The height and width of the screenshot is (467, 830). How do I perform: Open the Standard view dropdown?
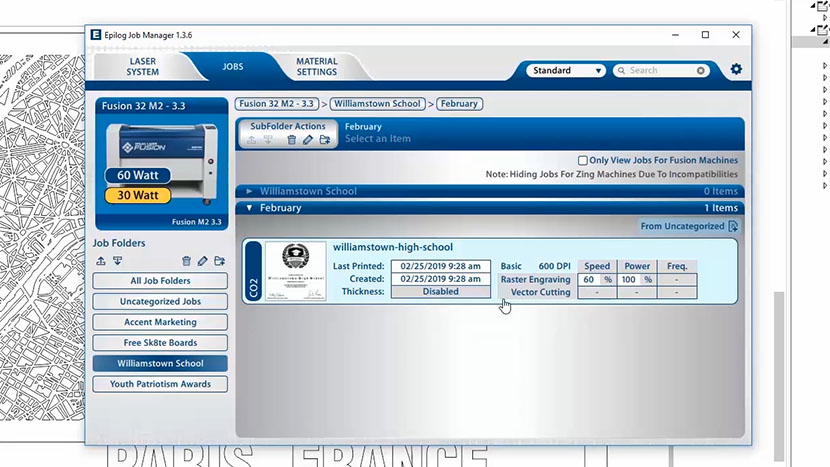tap(566, 71)
